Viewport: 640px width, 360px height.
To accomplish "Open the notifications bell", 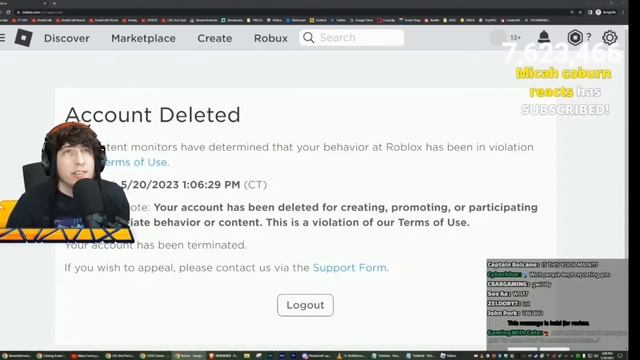I will pyautogui.click(x=544, y=37).
